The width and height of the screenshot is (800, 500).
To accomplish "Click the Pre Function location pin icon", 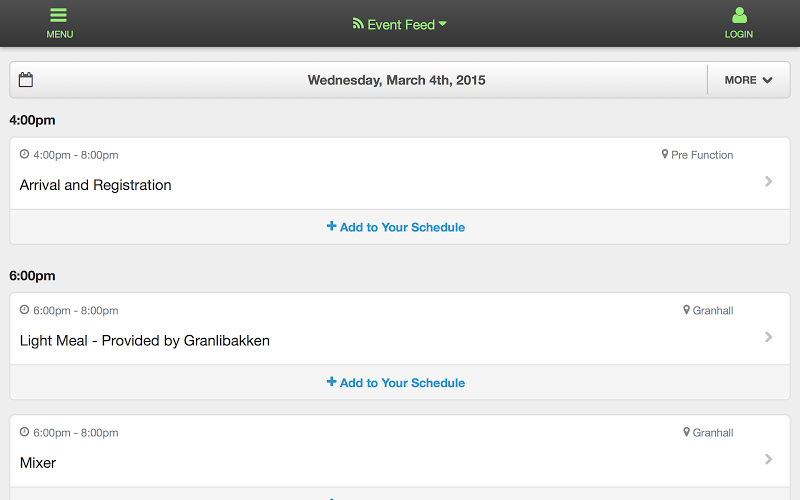I will (665, 154).
